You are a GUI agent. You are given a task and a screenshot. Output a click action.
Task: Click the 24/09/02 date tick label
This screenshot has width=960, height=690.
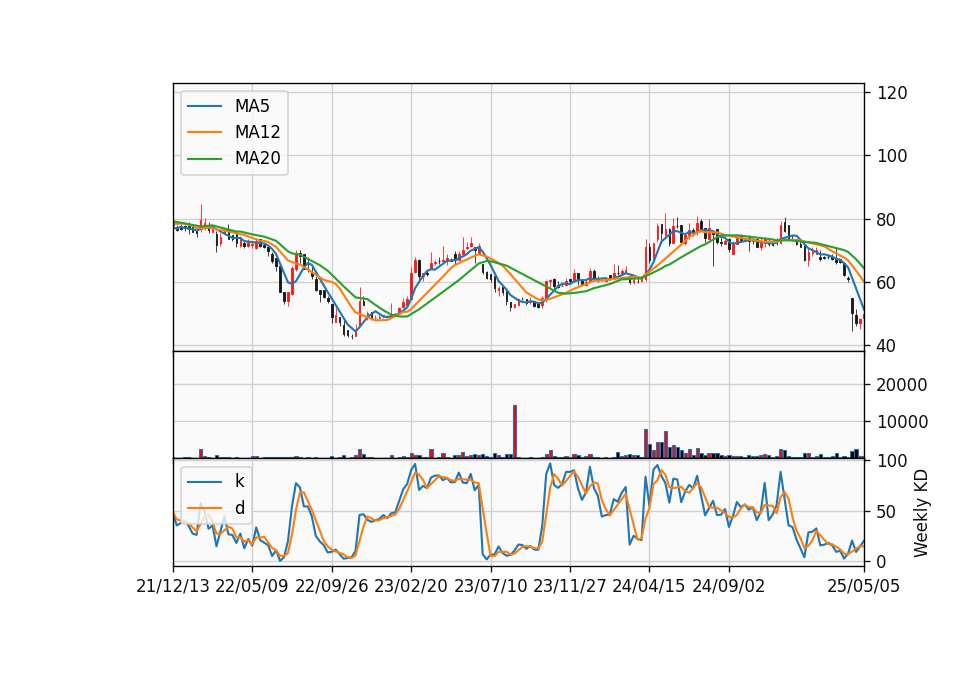click(x=729, y=586)
